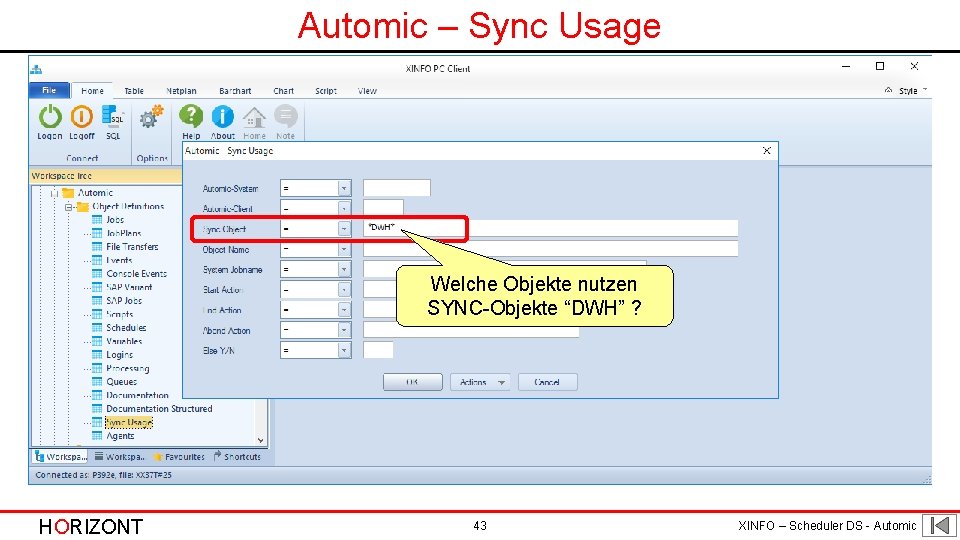Go to first slide navigation icon
Viewport: 960px width, 540px height.
click(x=940, y=525)
